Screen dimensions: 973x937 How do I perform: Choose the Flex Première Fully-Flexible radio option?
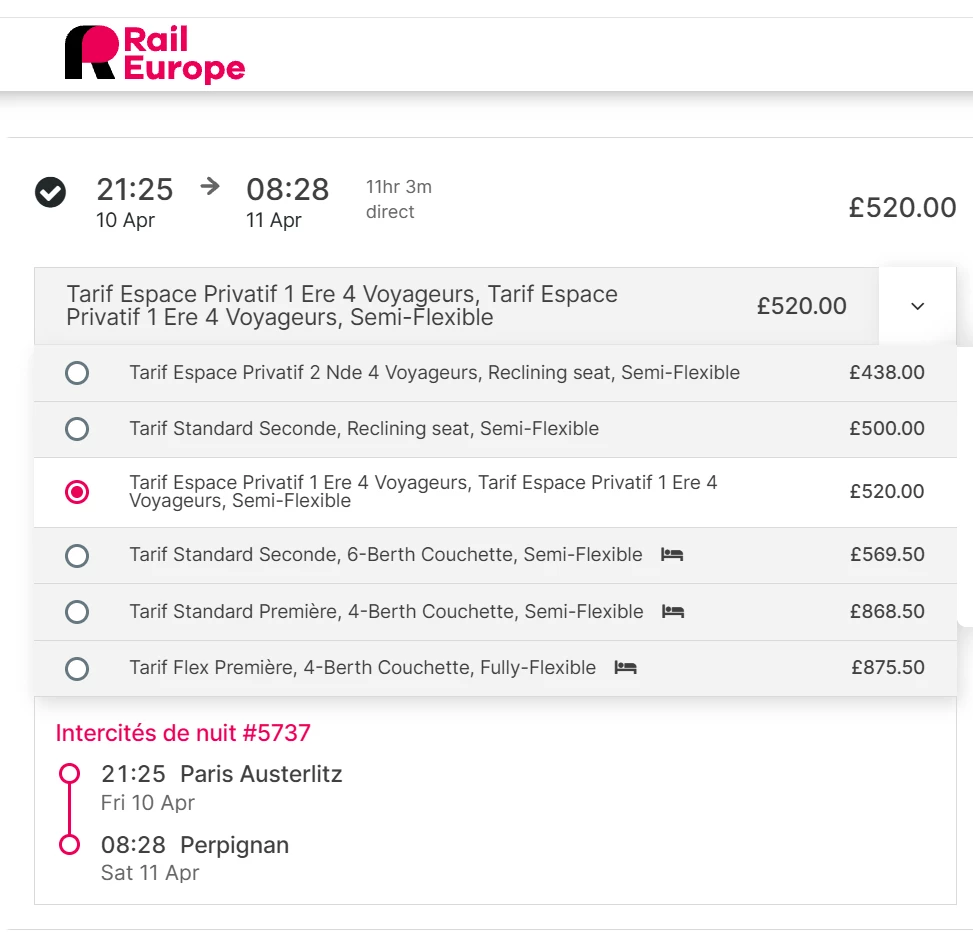pos(77,668)
